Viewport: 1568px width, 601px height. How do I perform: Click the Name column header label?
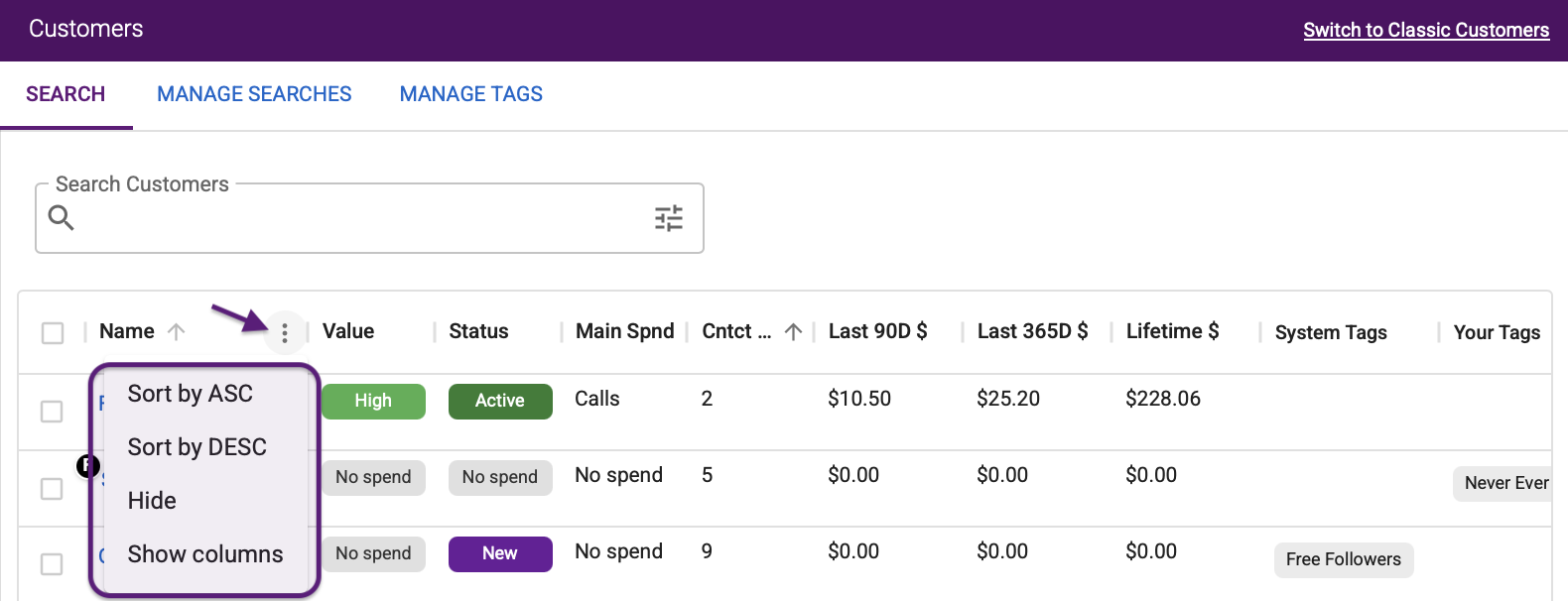[127, 331]
